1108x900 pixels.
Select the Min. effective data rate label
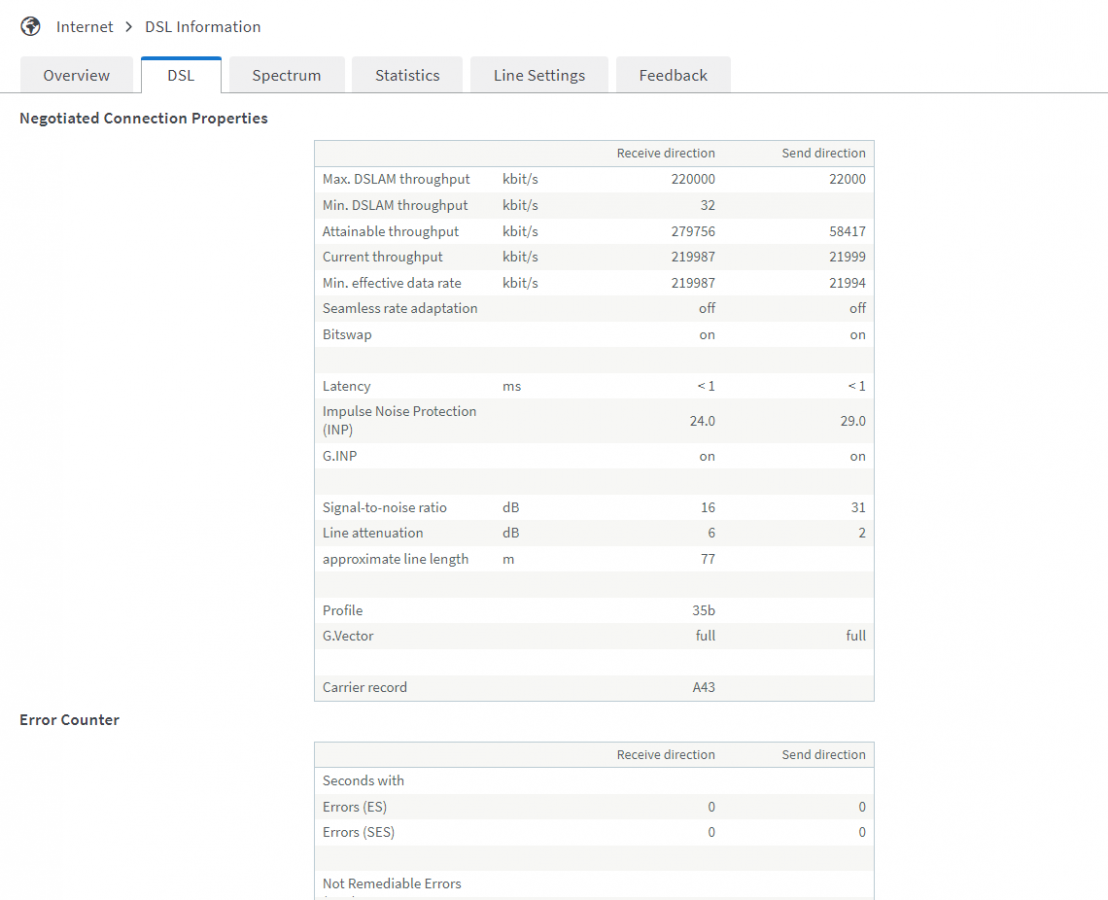[392, 283]
